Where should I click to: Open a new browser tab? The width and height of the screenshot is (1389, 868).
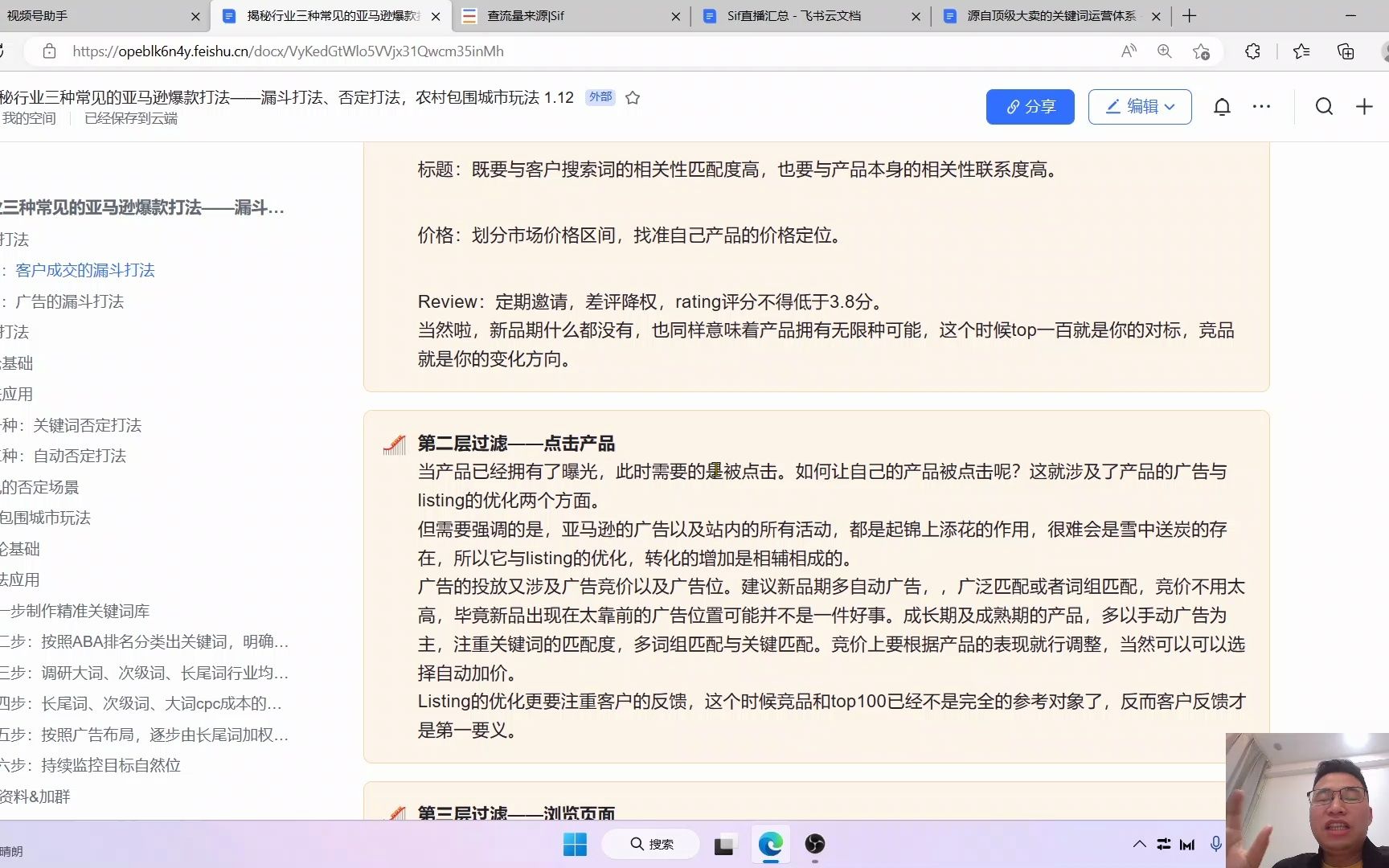click(x=1190, y=16)
